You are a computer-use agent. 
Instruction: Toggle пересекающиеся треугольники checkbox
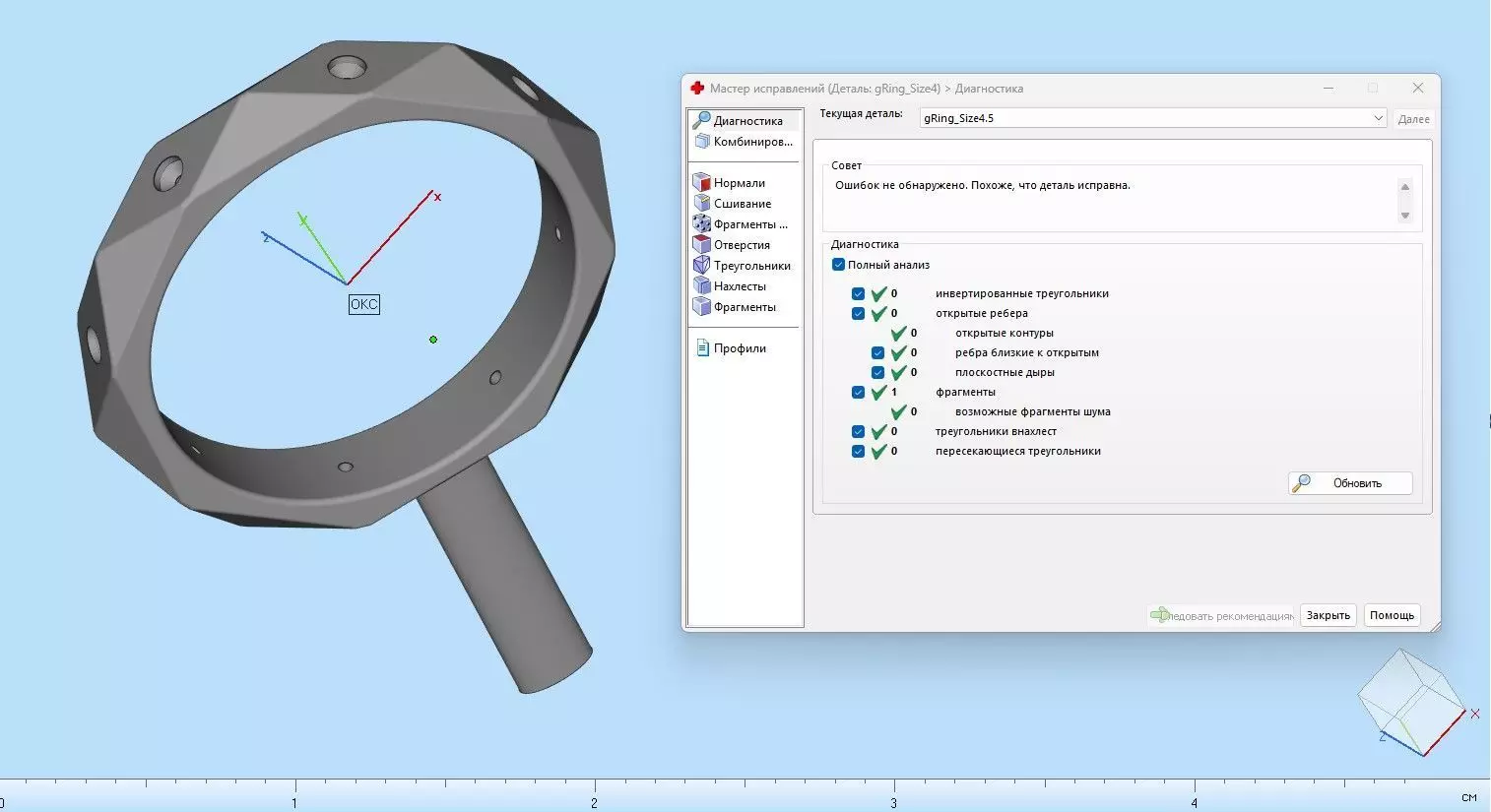(859, 452)
